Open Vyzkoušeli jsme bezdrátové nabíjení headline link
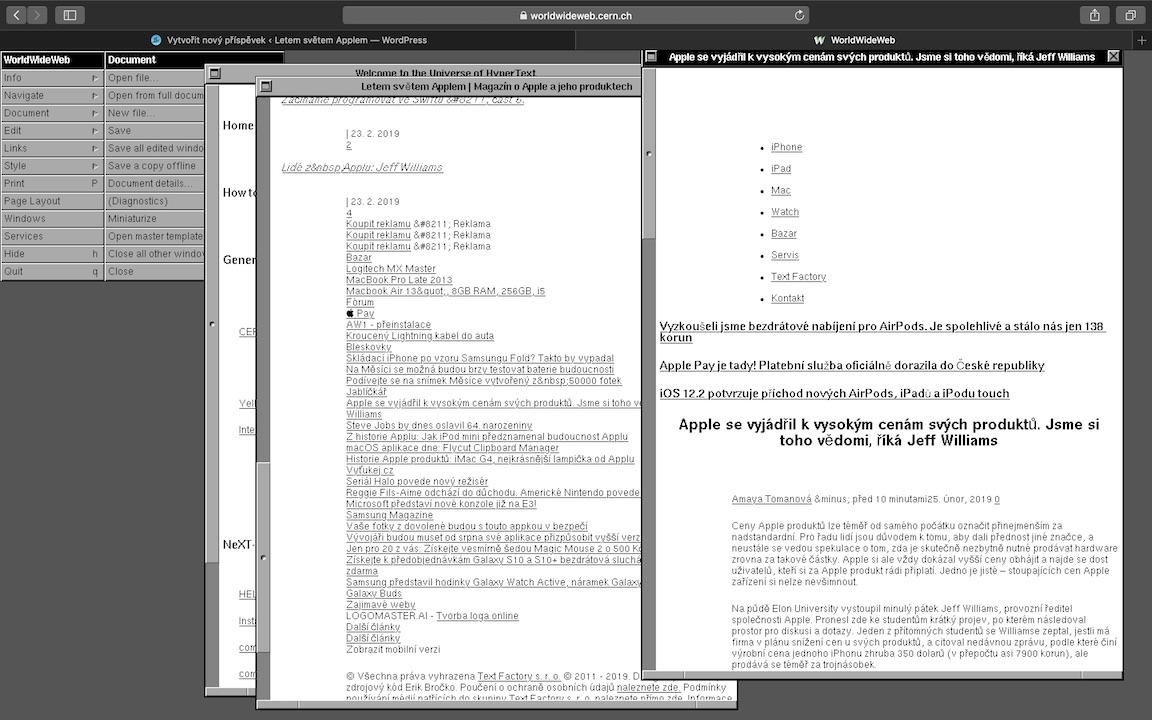This screenshot has height=720, width=1152. coord(881,331)
